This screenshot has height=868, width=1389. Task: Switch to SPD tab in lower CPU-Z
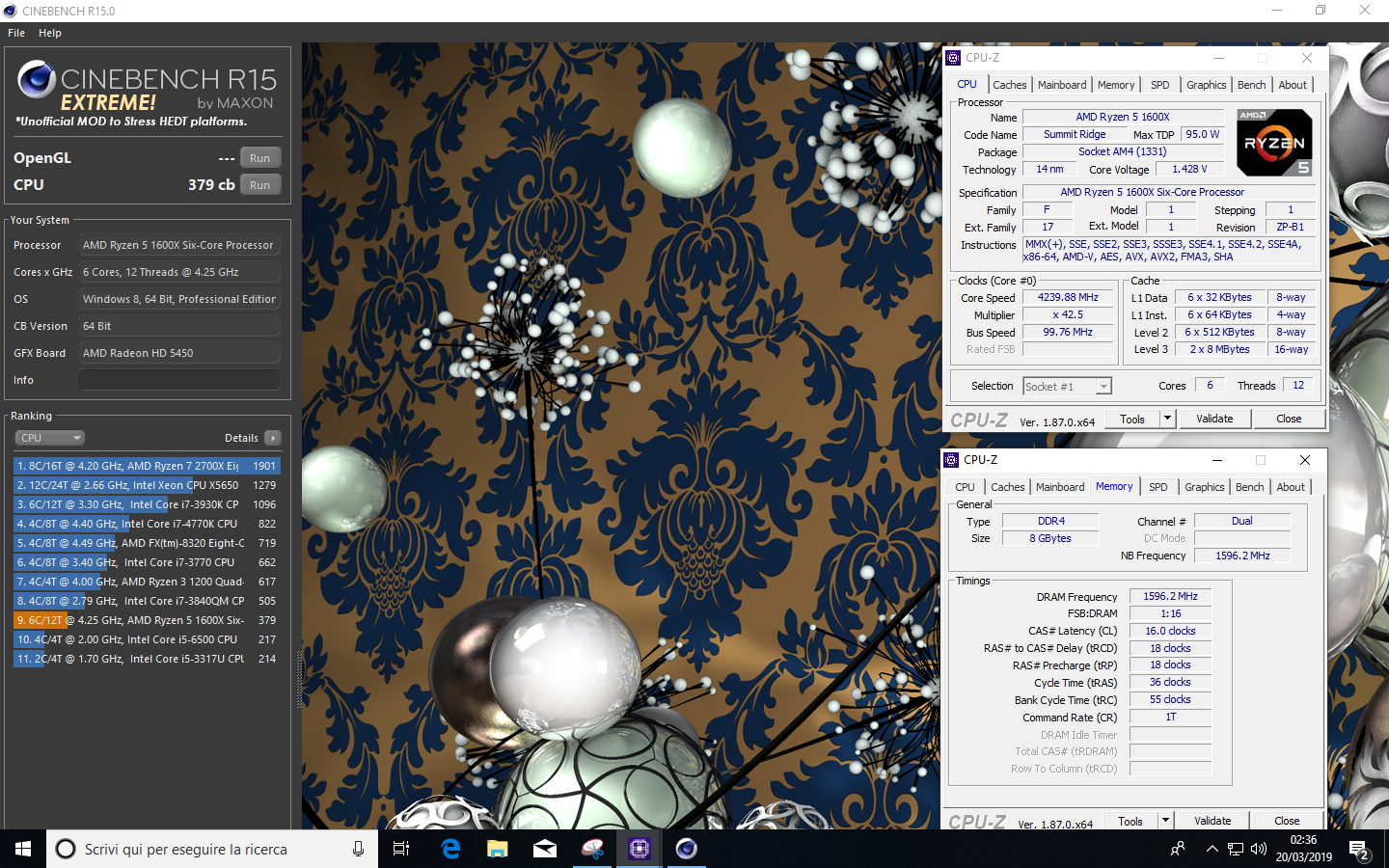[x=1158, y=487]
